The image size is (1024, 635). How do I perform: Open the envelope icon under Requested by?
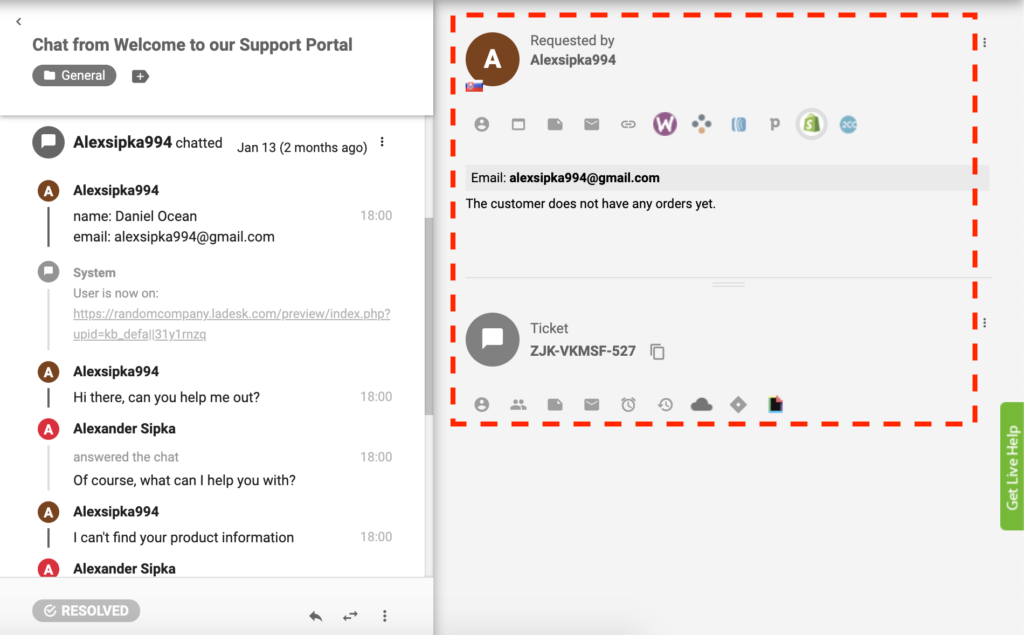pyautogui.click(x=591, y=123)
